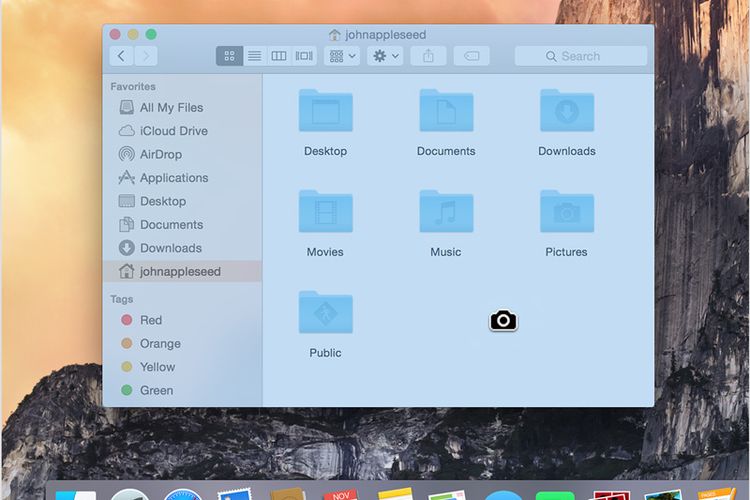Select AirDrop in the sidebar
The width and height of the screenshot is (750, 500).
[x=182, y=154]
